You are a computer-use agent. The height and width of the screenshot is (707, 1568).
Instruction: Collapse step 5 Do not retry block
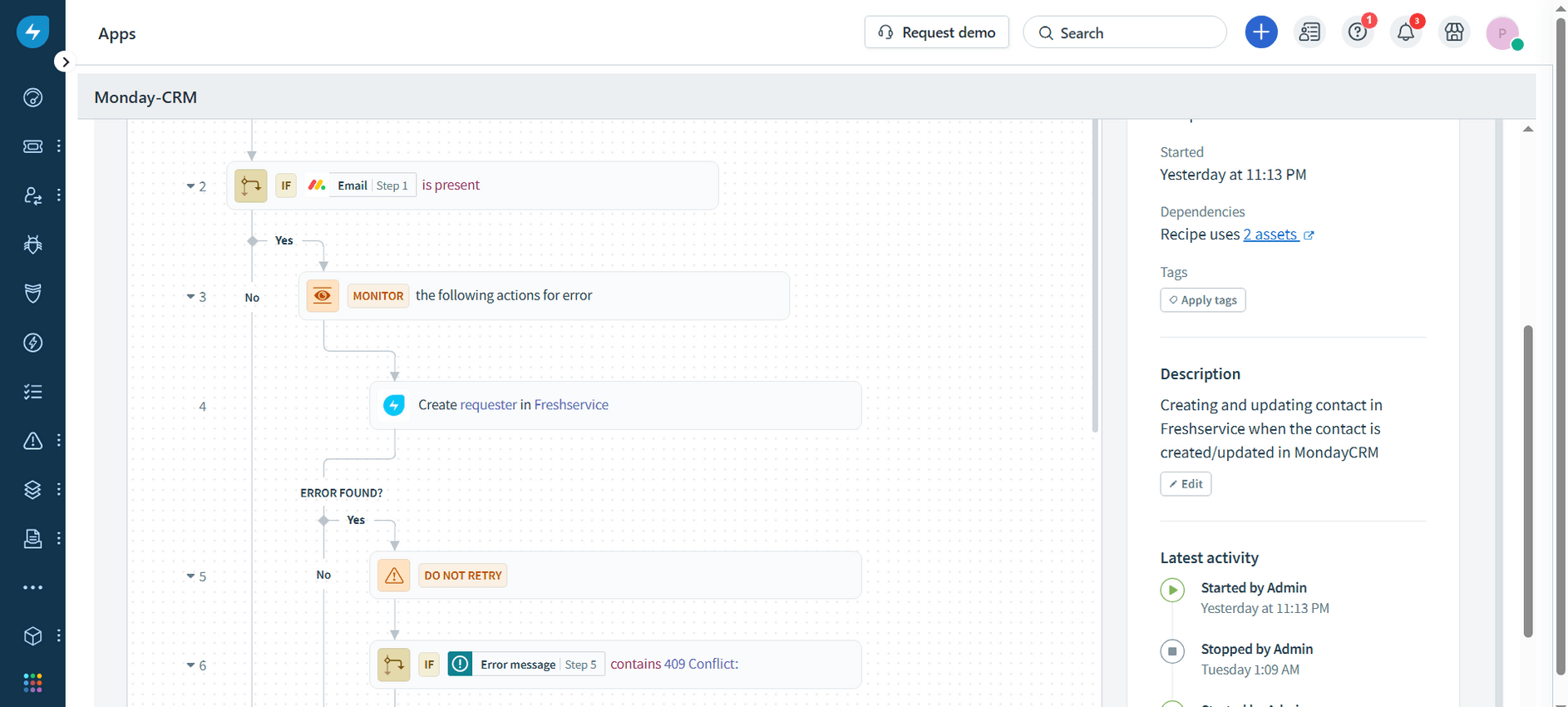[x=190, y=576]
